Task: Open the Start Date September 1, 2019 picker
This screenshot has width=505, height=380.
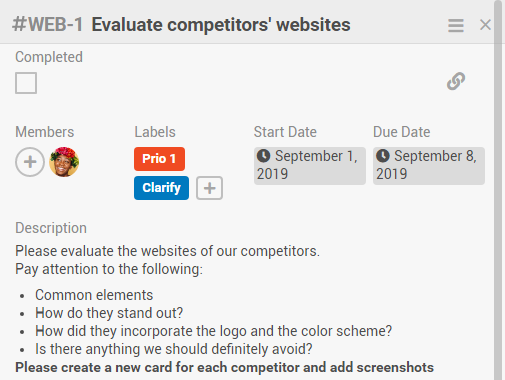Action: (310, 166)
